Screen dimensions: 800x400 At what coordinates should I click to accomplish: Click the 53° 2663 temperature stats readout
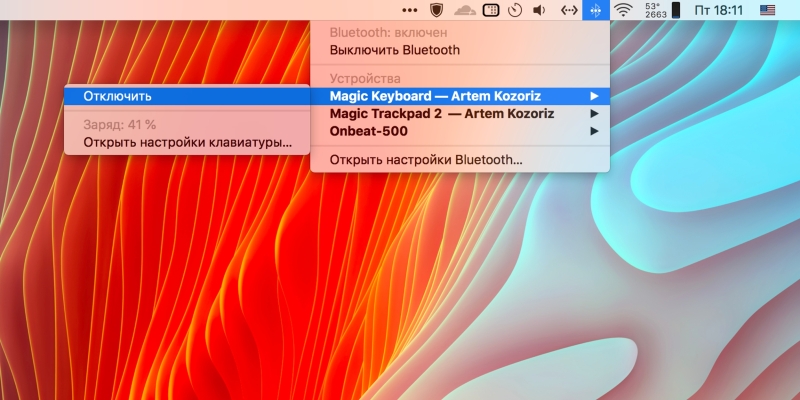(x=656, y=10)
